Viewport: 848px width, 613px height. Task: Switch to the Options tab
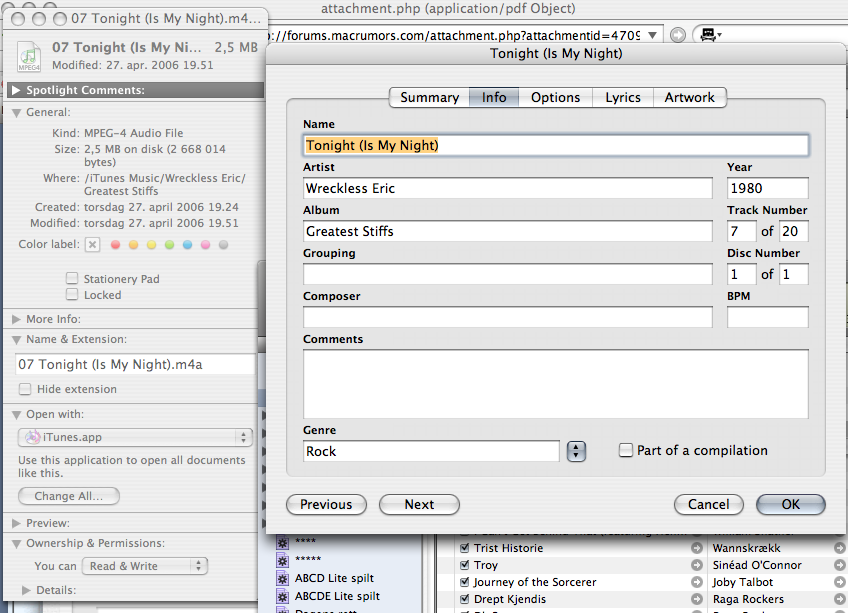pos(555,97)
